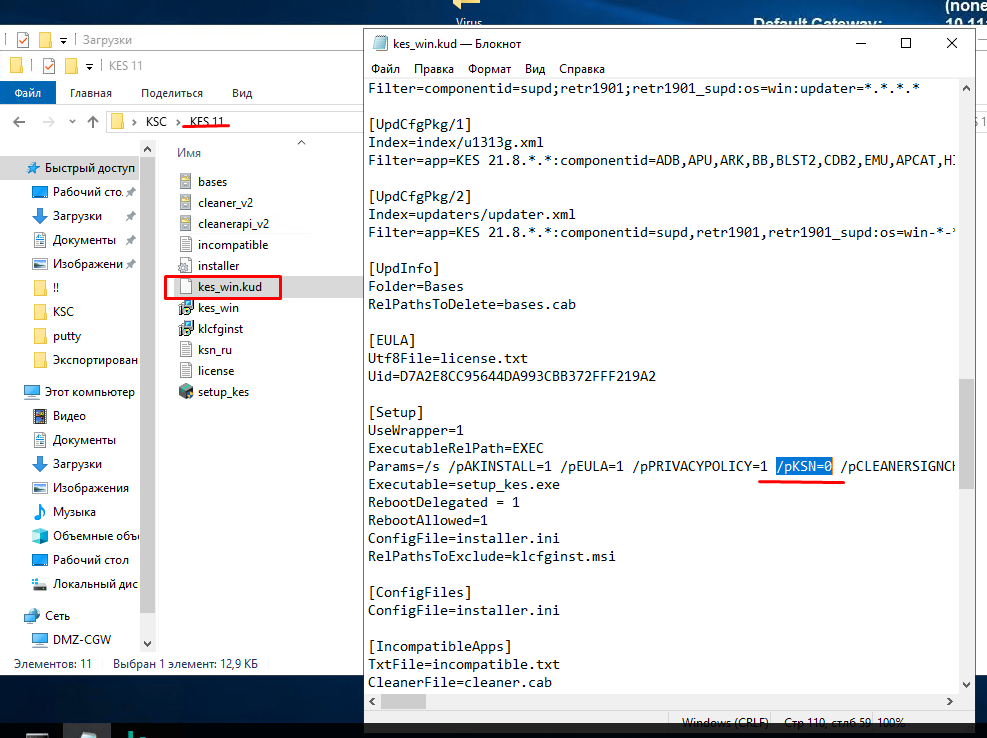Go up one folder level in Explorer

click(93, 122)
